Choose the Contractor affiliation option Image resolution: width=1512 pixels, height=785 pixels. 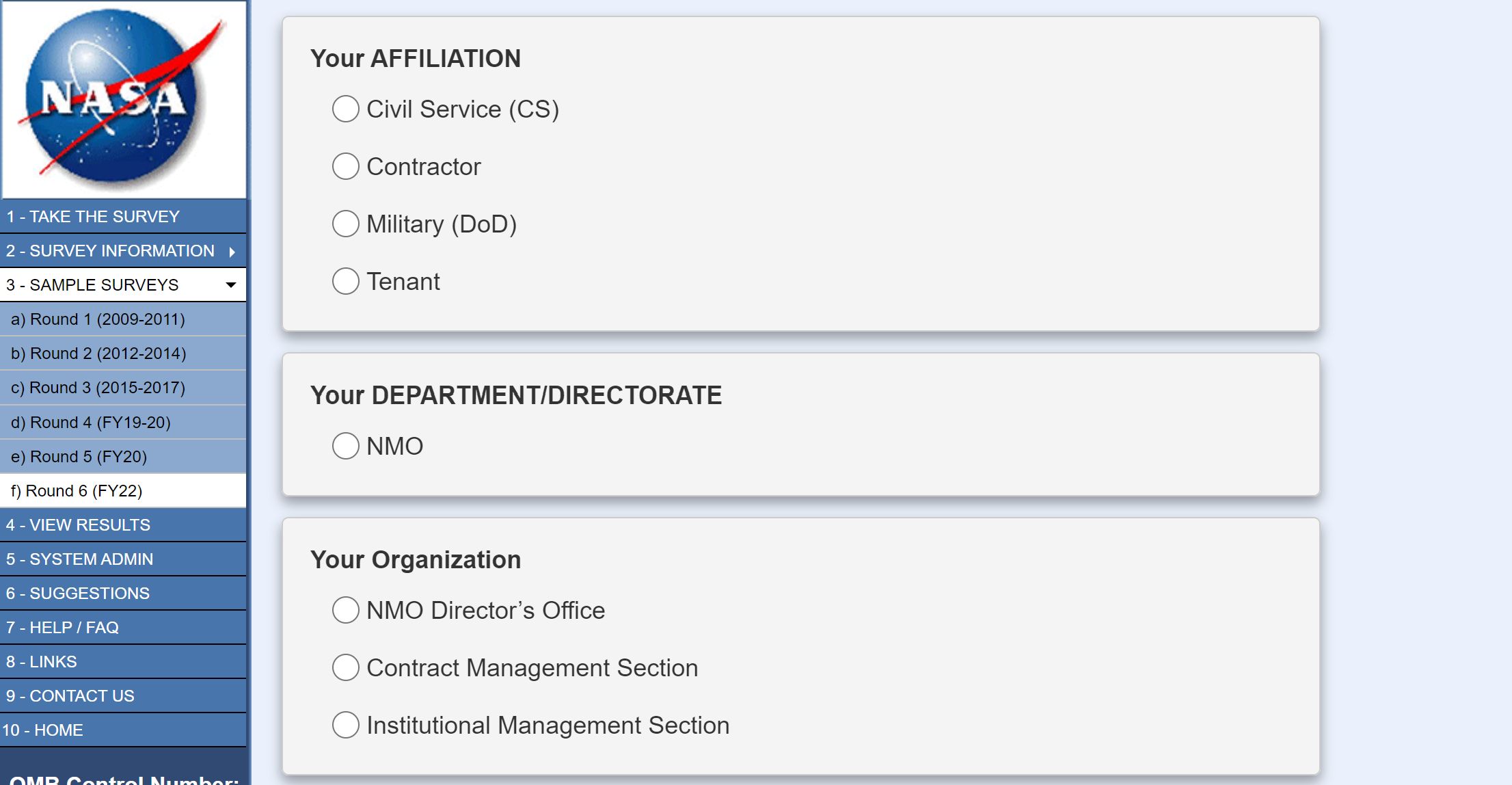346,167
